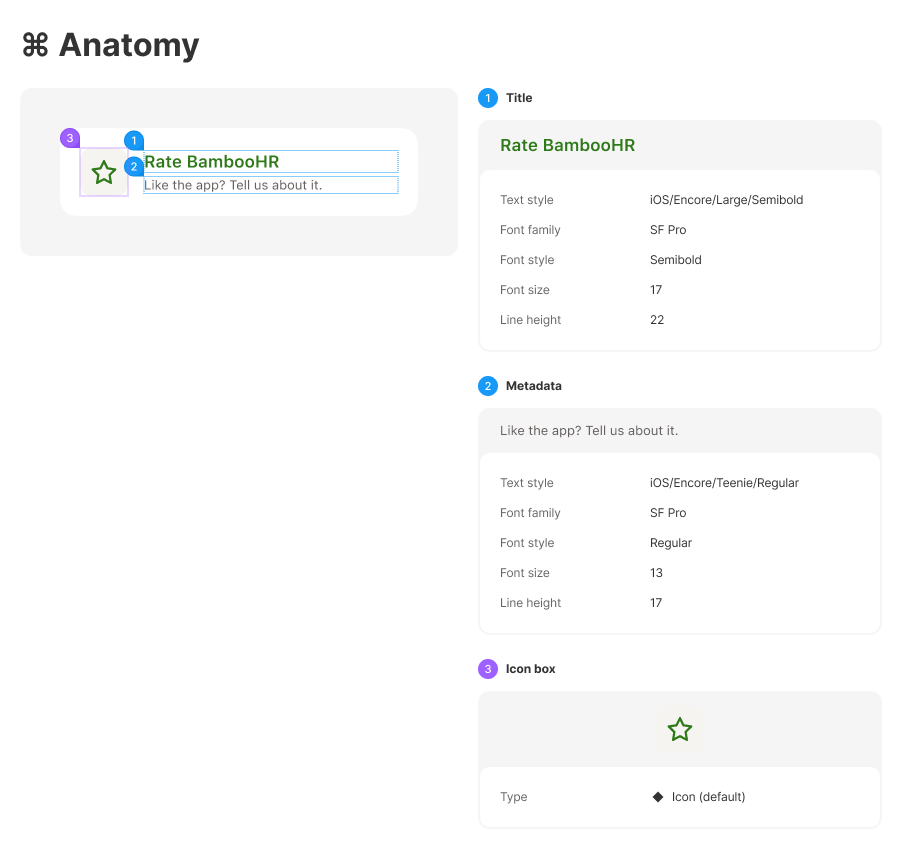
Task: Click the star icon in the Icon box panel
Action: click(679, 729)
